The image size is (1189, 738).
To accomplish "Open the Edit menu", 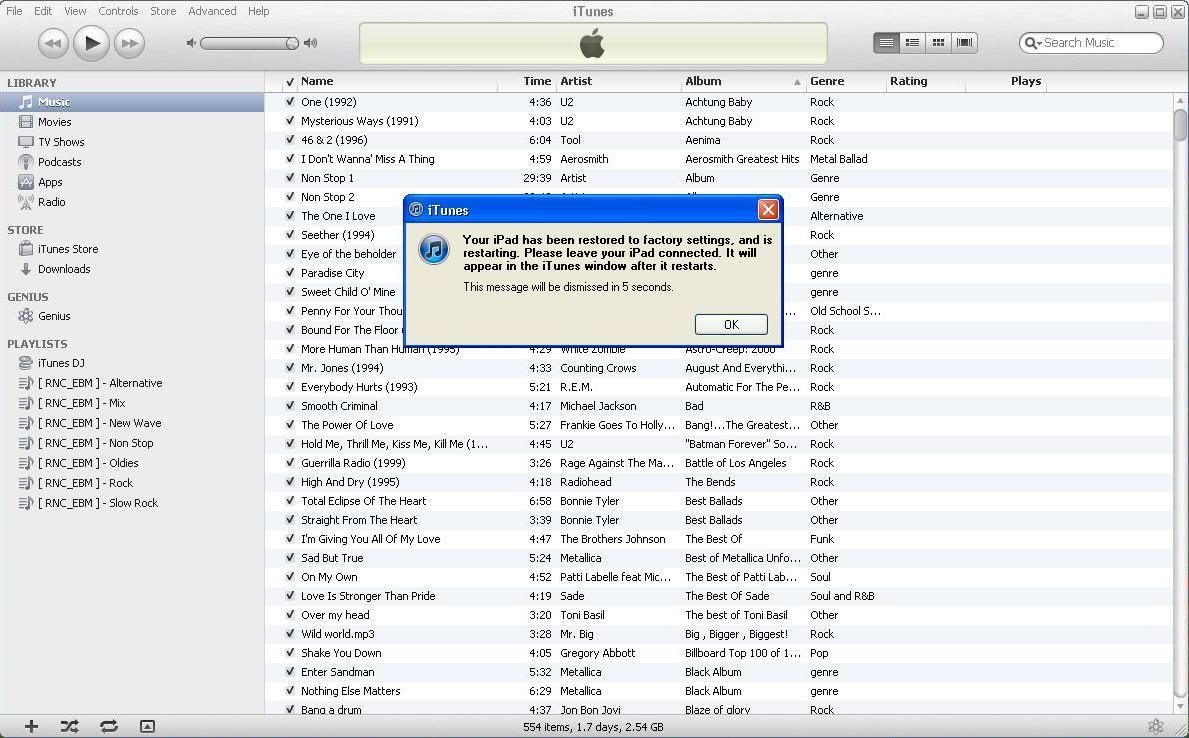I will pos(43,11).
